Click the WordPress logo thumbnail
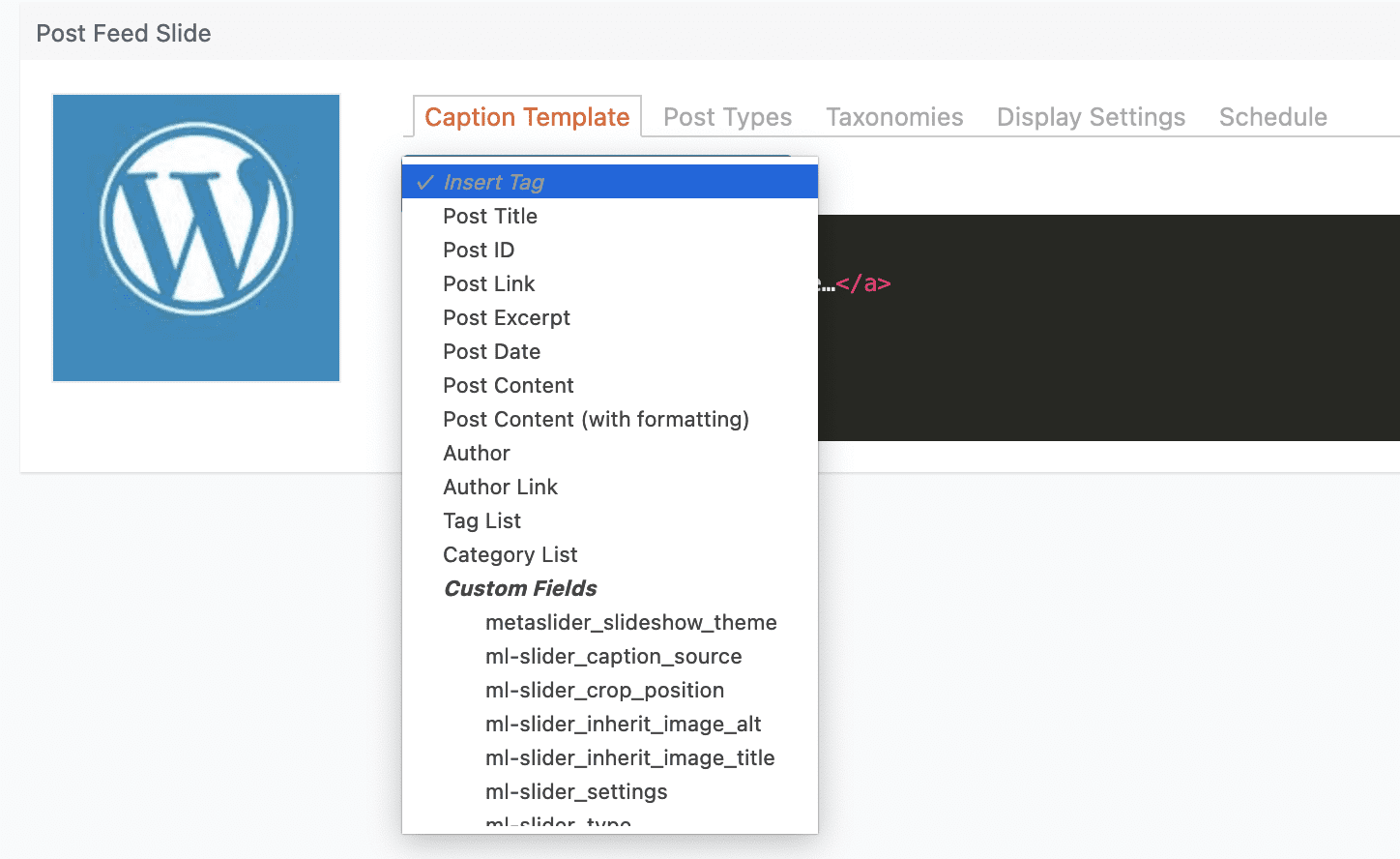 click(196, 238)
